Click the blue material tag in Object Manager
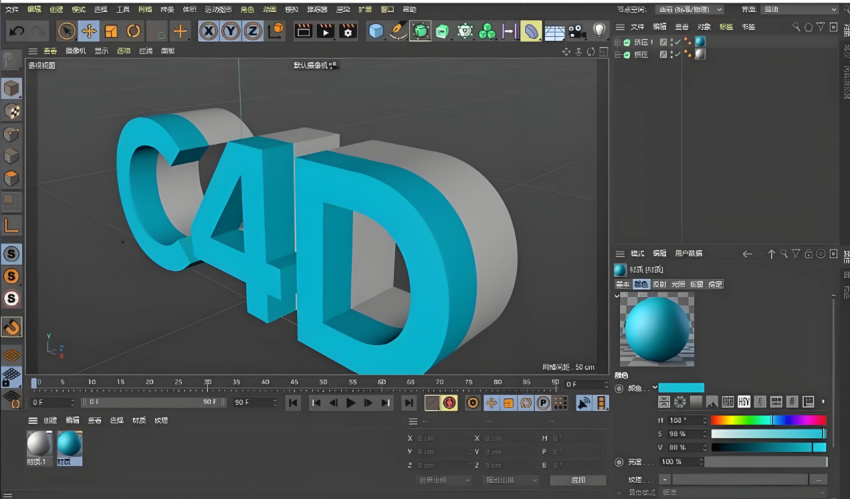This screenshot has height=499, width=850. (x=700, y=41)
